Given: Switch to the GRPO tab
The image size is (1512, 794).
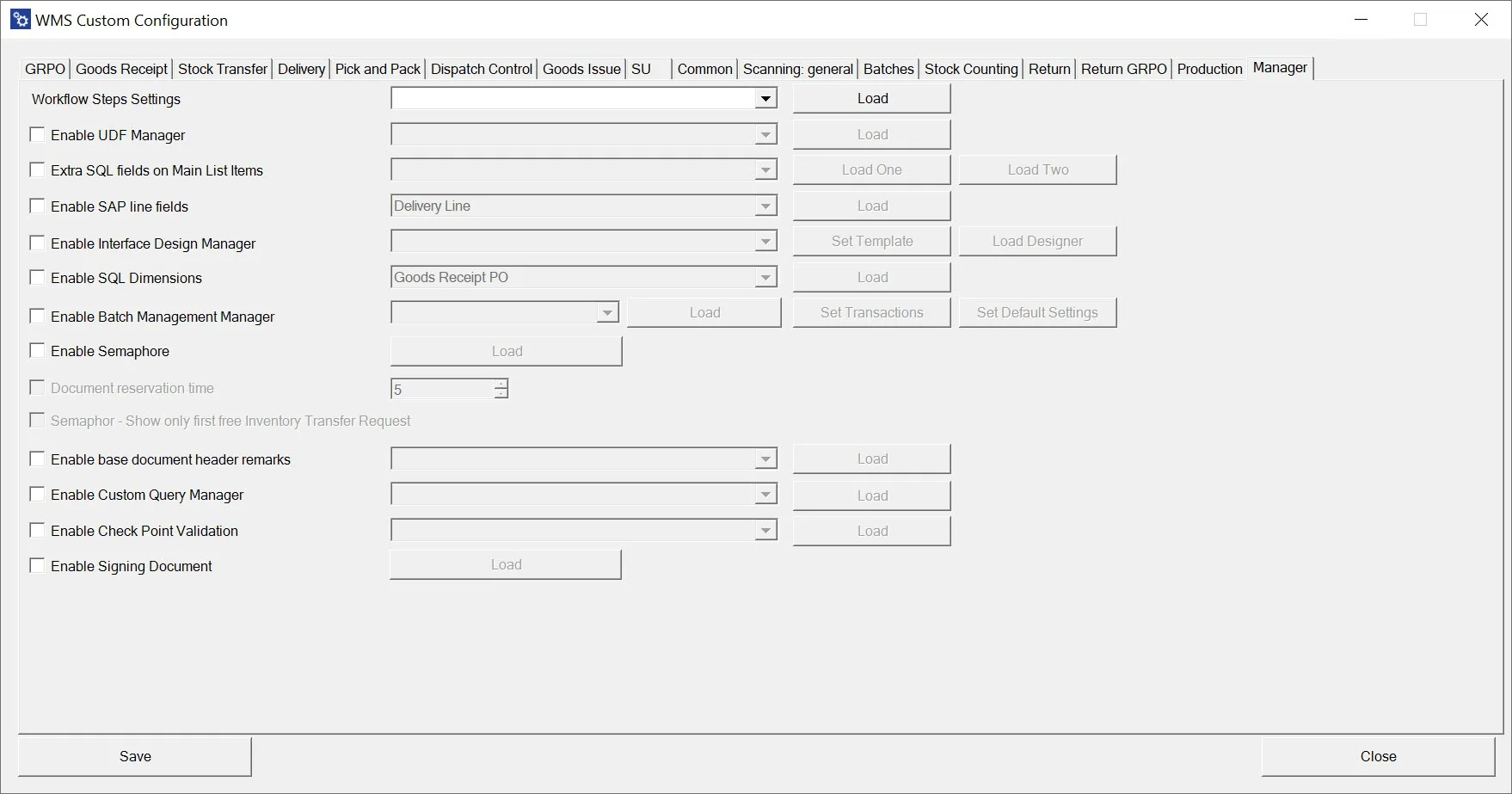Looking at the screenshot, I should tap(45, 69).
